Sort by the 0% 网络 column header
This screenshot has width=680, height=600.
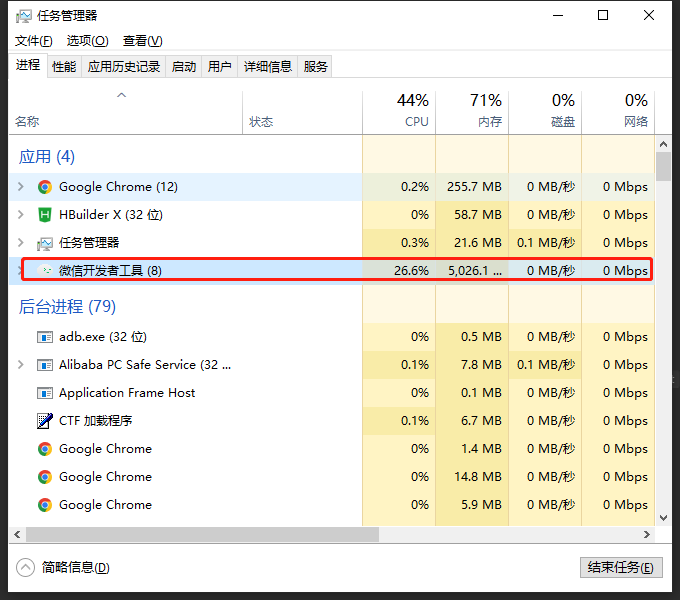point(618,112)
